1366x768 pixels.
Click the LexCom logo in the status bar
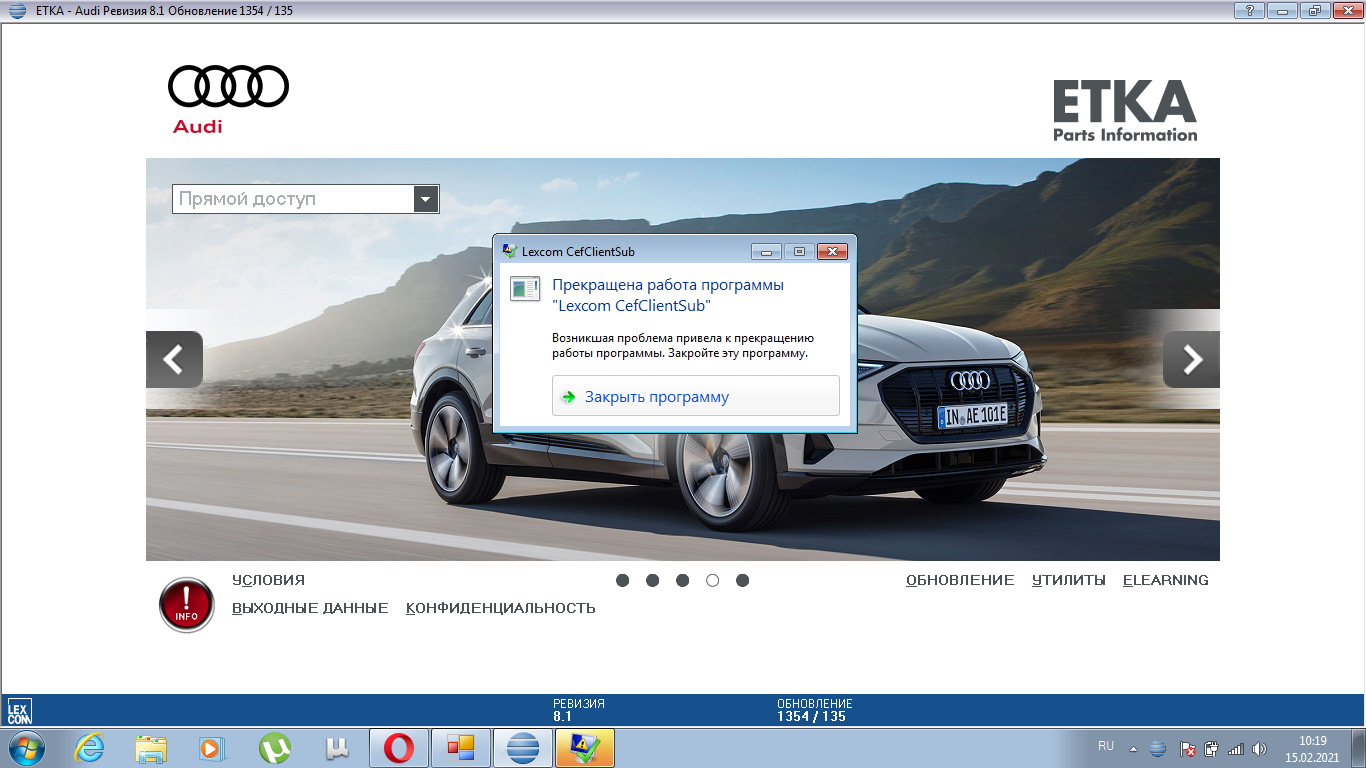point(19,710)
